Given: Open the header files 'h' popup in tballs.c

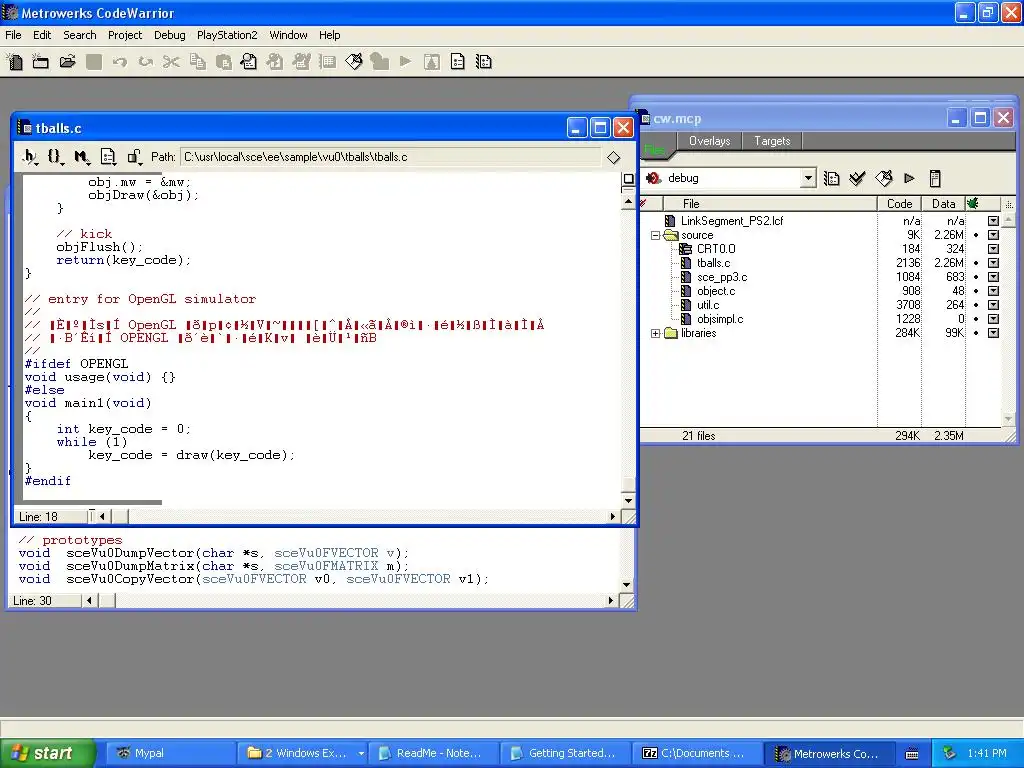Looking at the screenshot, I should click(30, 157).
